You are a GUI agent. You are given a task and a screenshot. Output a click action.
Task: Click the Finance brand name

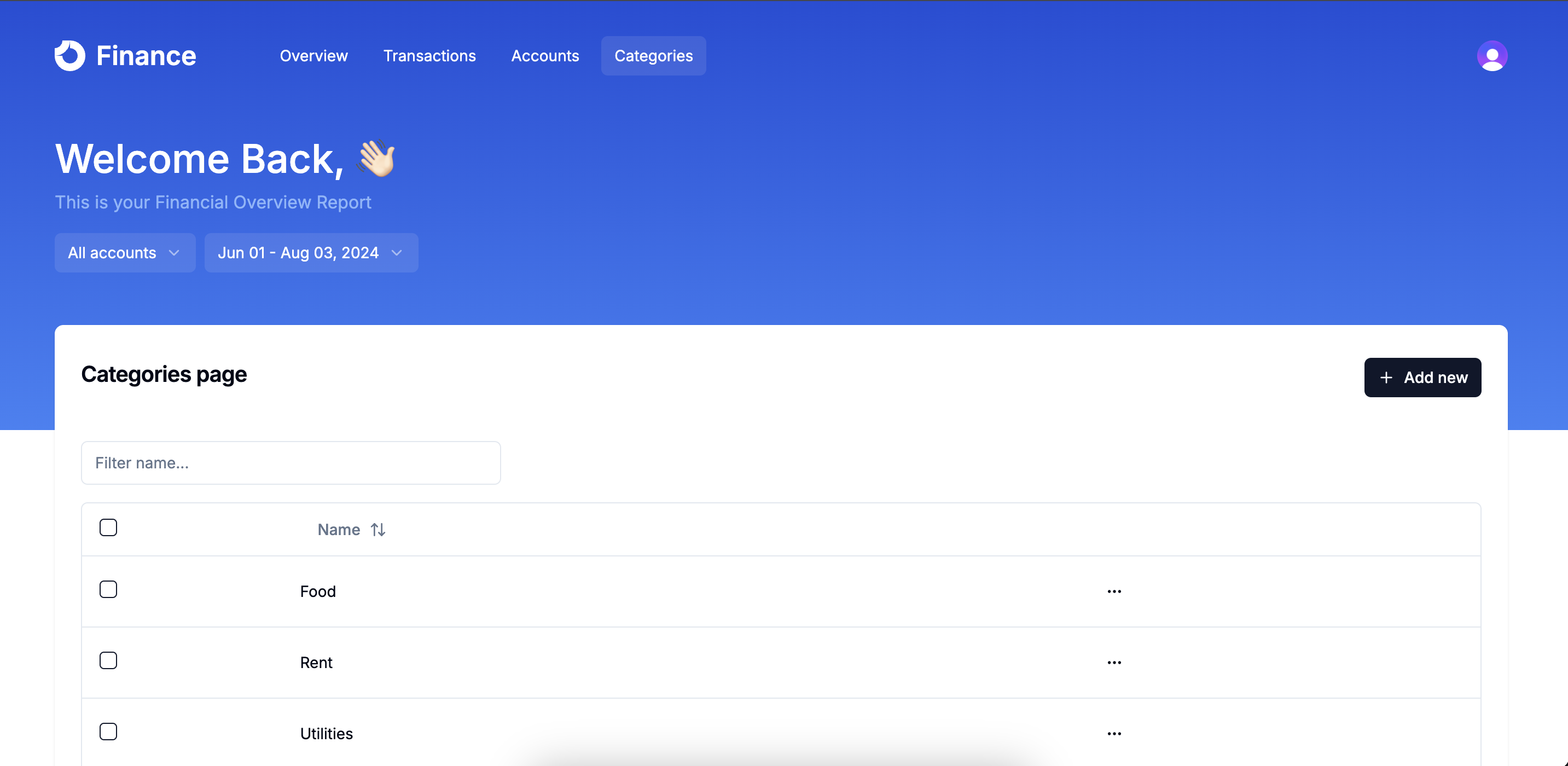click(x=146, y=55)
